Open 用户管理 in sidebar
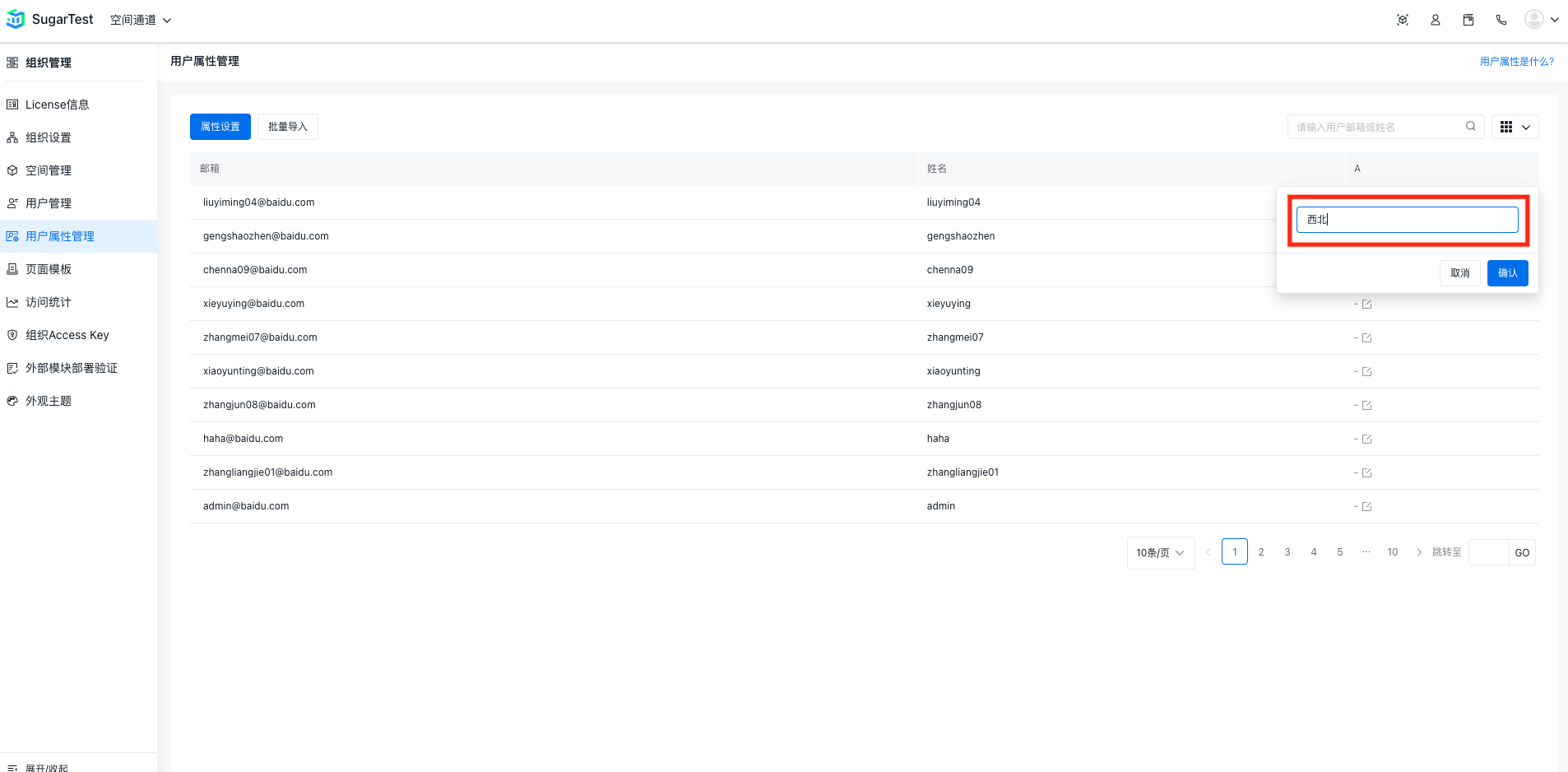The width and height of the screenshot is (1568, 772). point(78,203)
